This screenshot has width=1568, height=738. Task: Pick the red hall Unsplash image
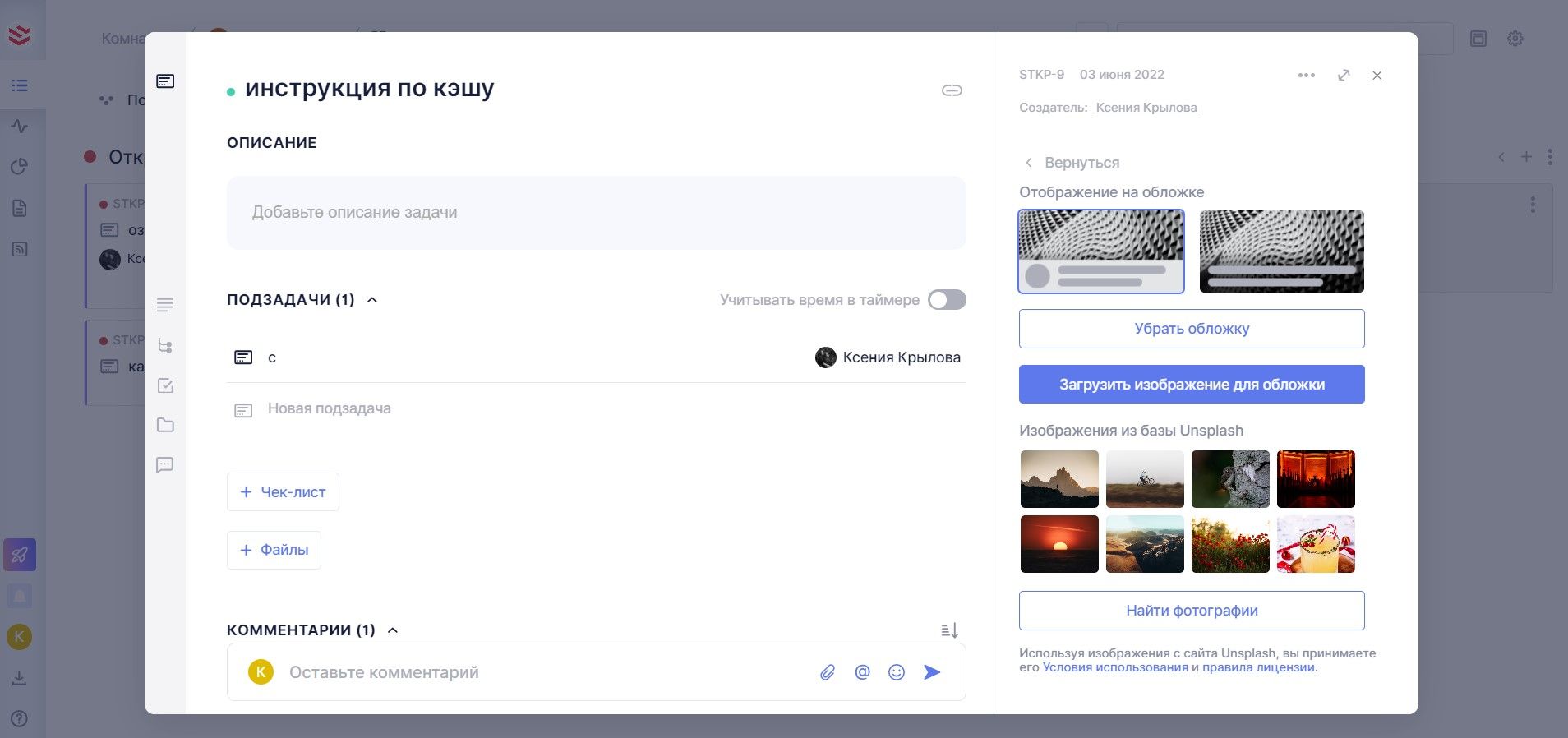click(x=1316, y=479)
